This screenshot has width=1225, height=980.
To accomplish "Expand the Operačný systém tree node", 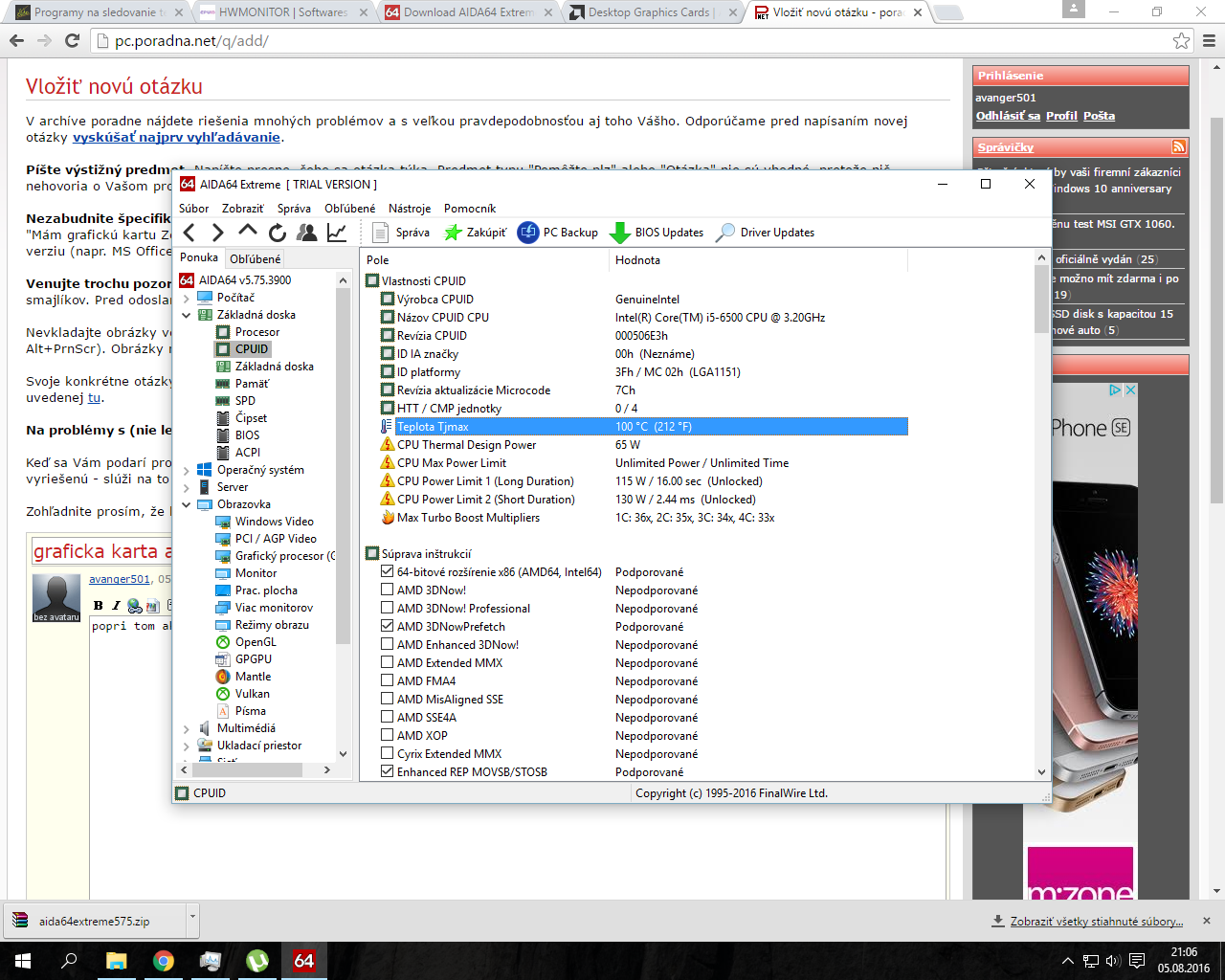I will point(187,470).
